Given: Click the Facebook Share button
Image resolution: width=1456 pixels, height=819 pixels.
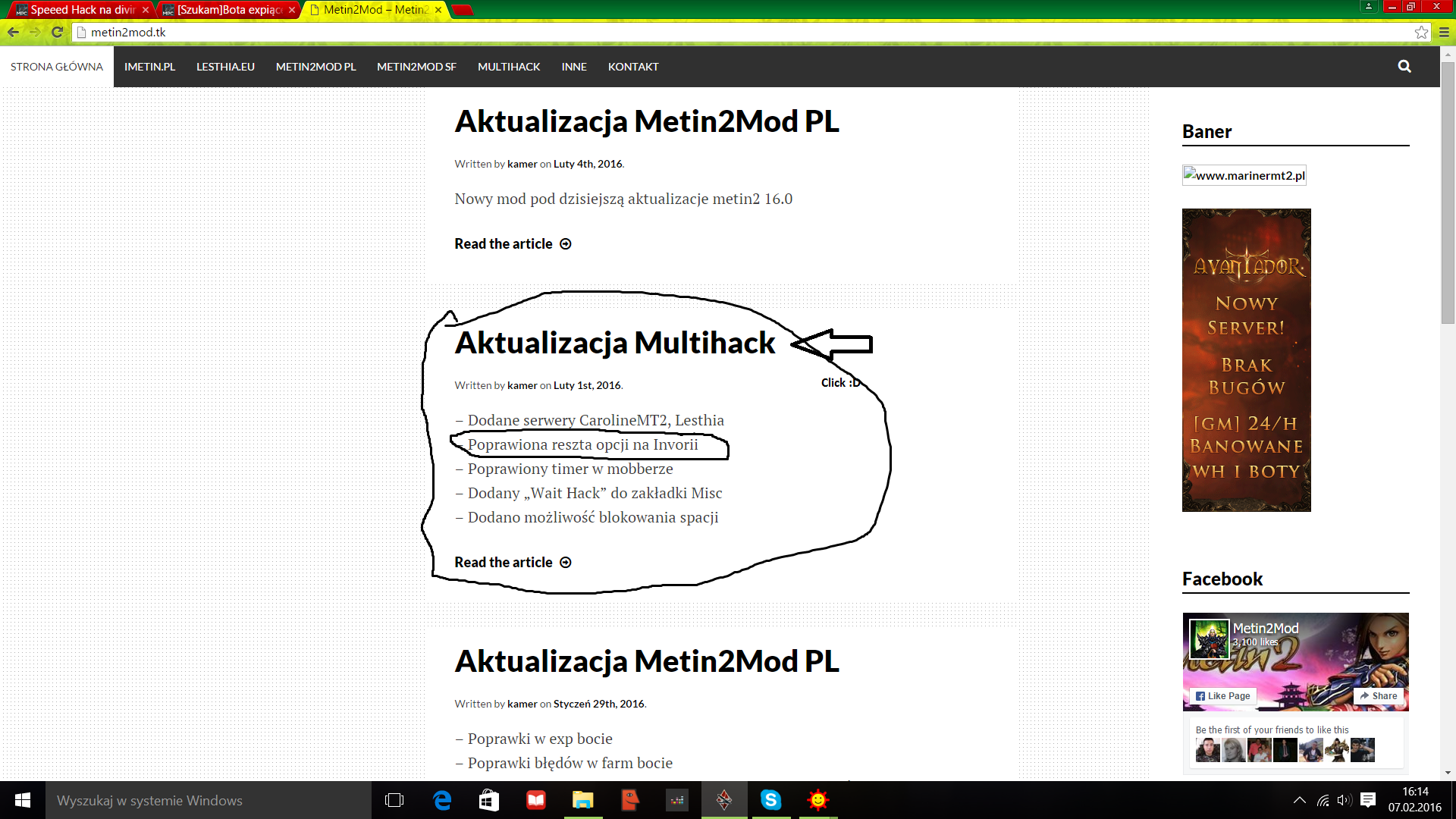Looking at the screenshot, I should click(1379, 696).
